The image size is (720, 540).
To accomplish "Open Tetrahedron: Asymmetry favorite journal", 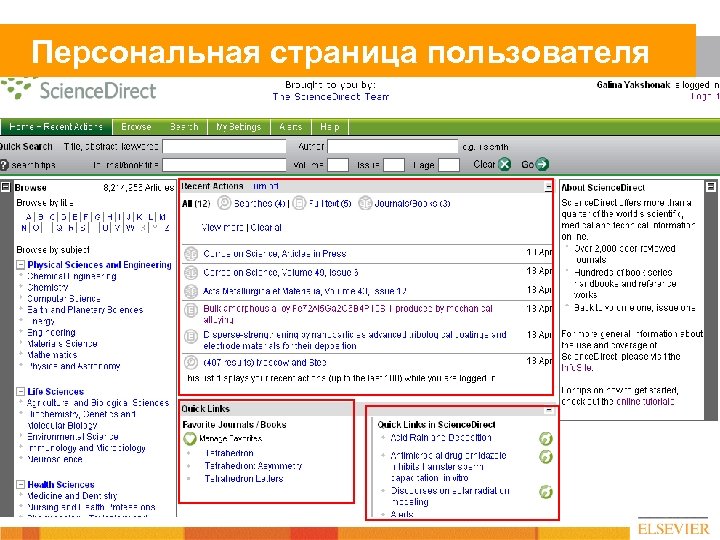I will 253,466.
